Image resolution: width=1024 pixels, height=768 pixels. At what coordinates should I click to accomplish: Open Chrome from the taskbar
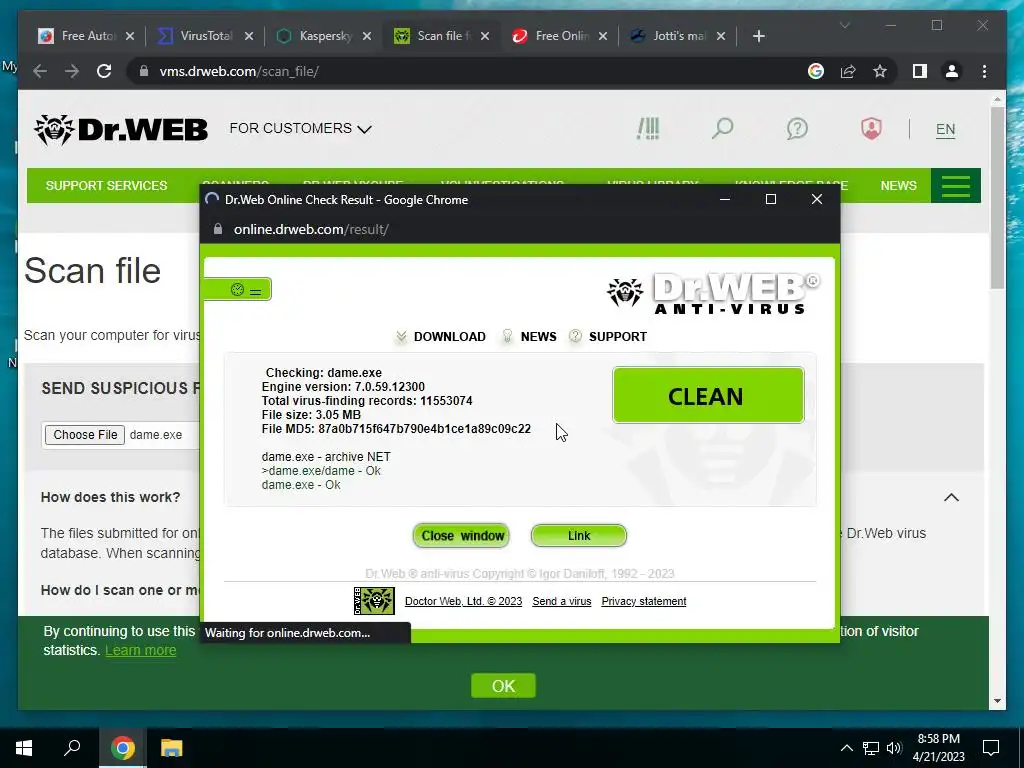click(123, 748)
